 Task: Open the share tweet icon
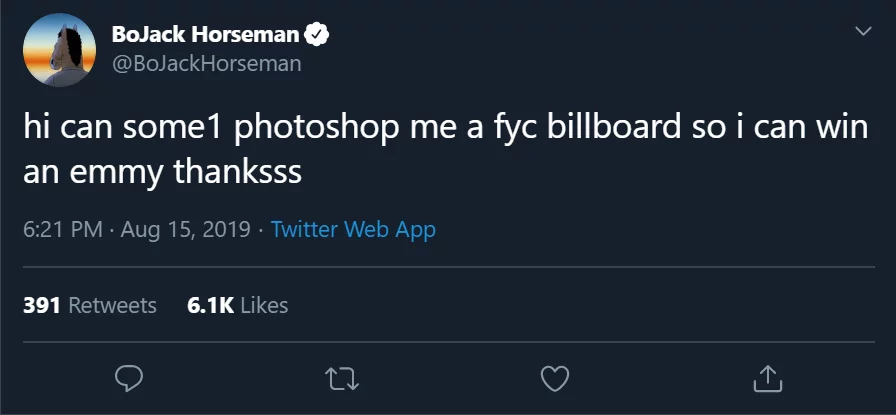(x=766, y=378)
